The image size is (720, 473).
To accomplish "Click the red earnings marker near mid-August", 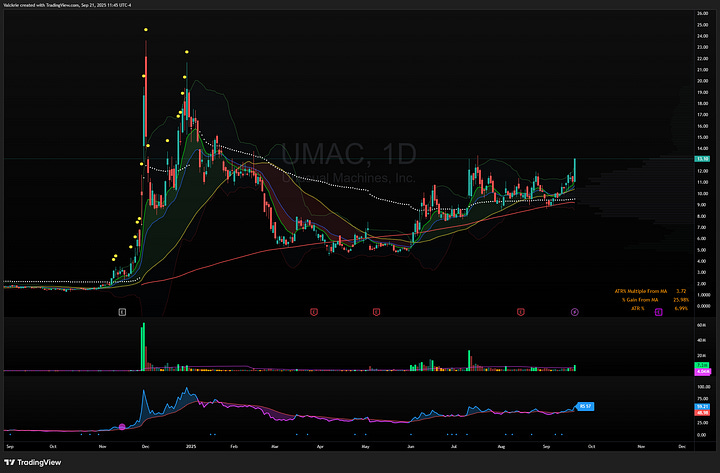I will (521, 312).
